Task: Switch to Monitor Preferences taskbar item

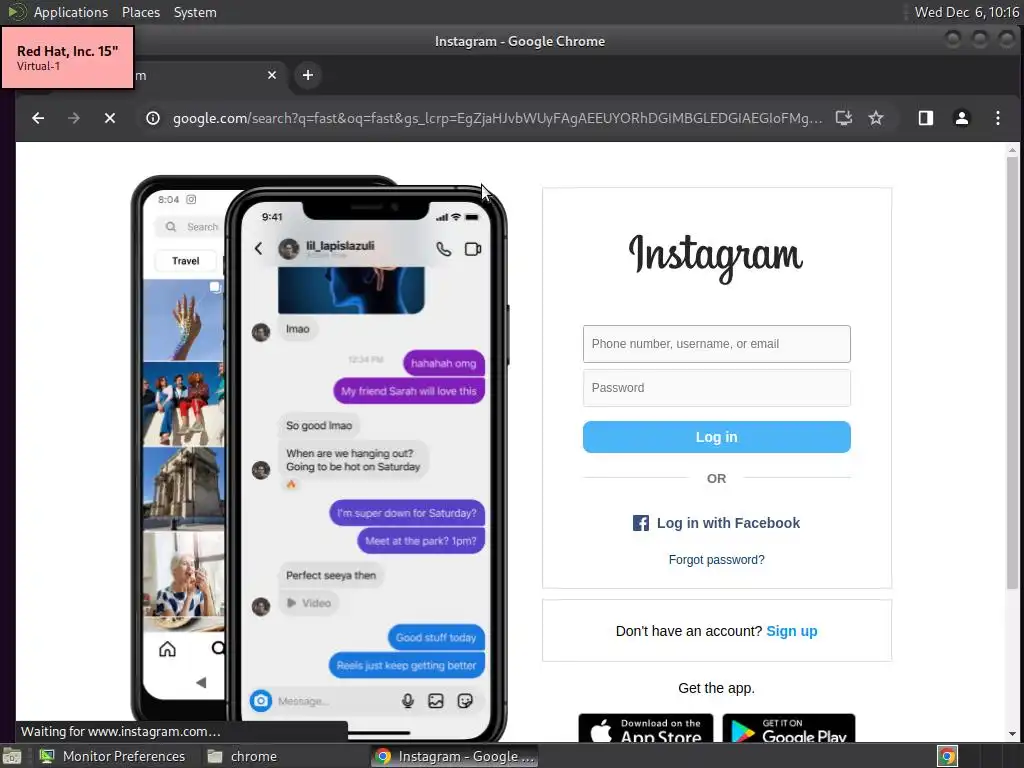Action: point(112,756)
